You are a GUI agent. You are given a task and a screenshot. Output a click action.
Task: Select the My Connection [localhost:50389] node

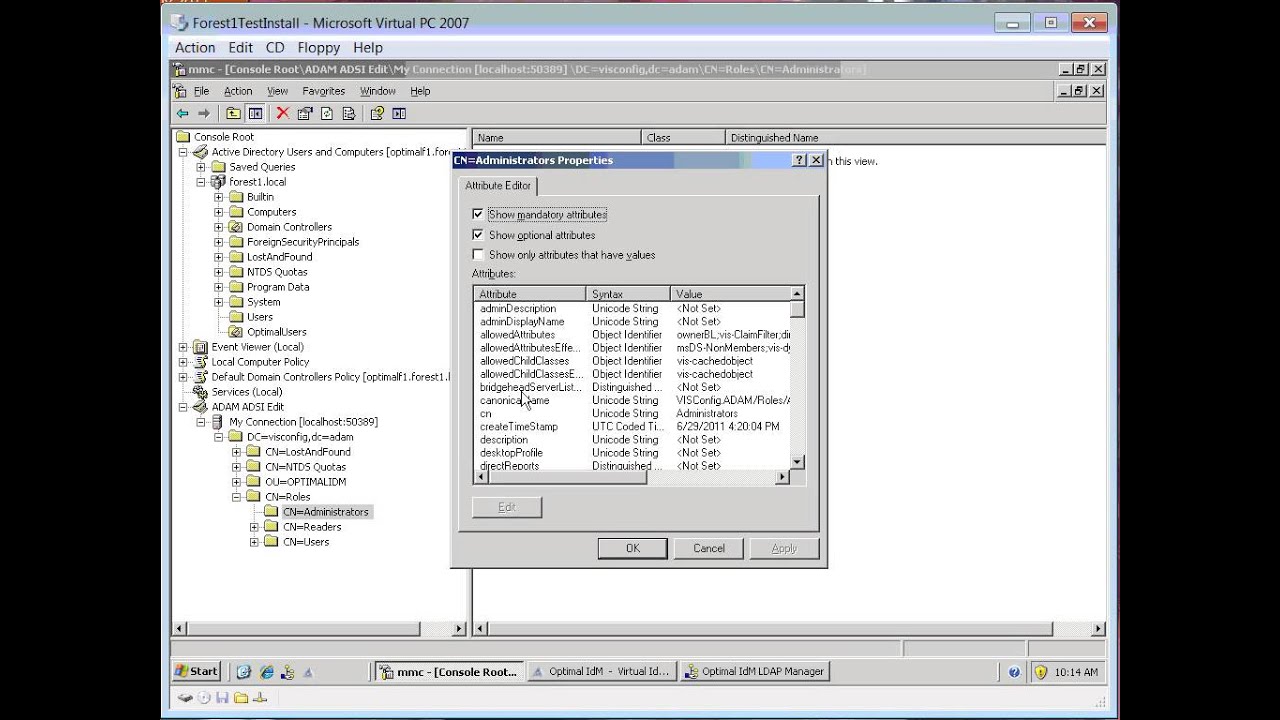point(303,422)
